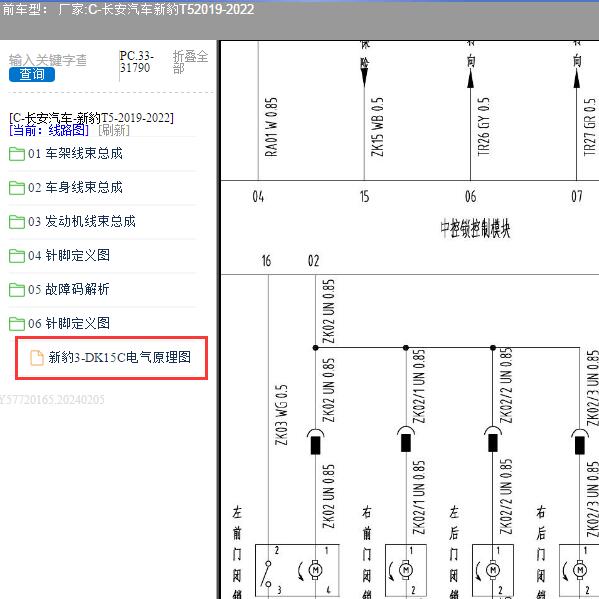Image resolution: width=599 pixels, height=599 pixels.
Task: Click the PC.33-31790 text
Action: pos(137,62)
